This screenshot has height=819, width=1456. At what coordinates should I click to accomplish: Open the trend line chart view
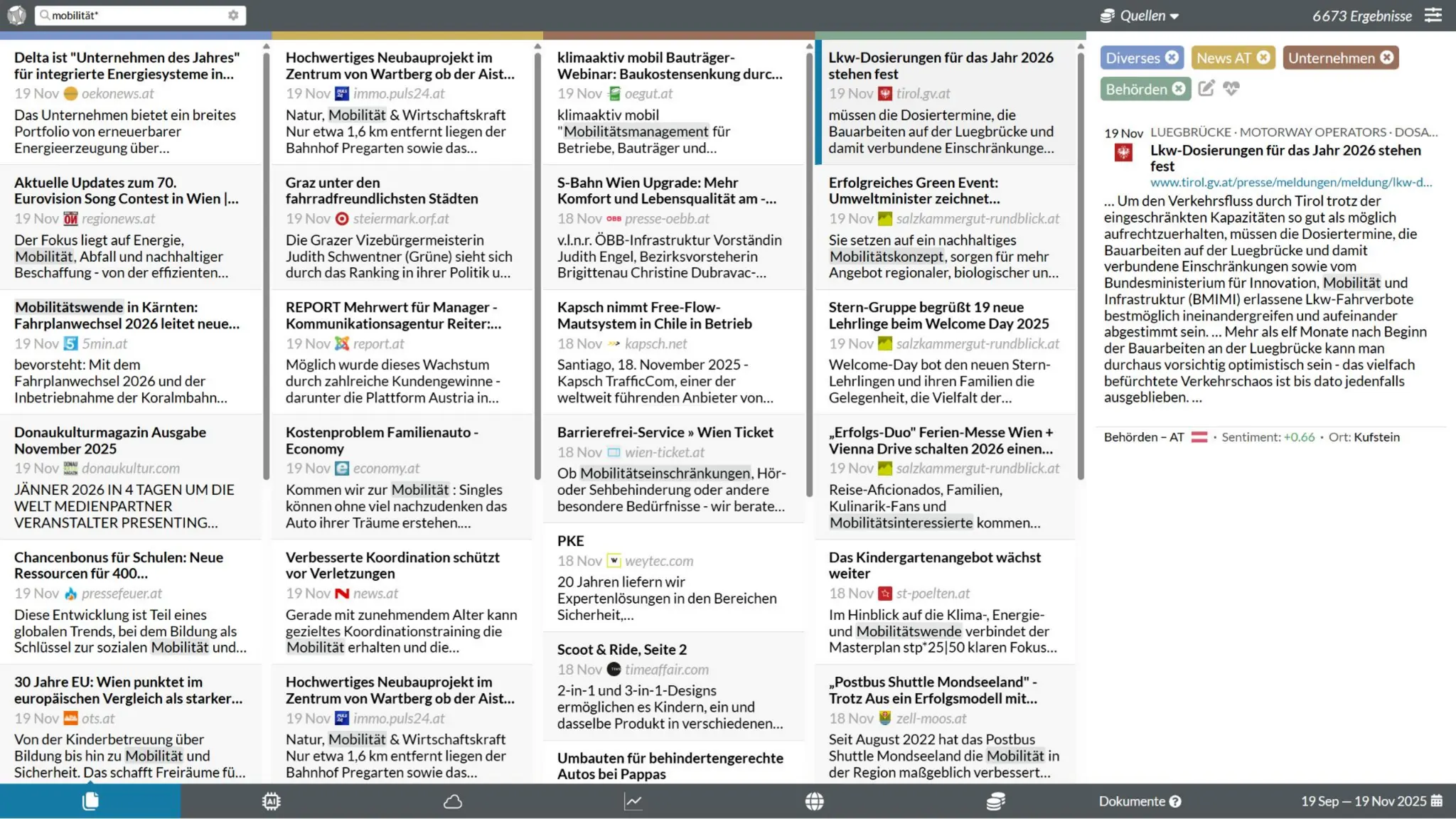(633, 801)
